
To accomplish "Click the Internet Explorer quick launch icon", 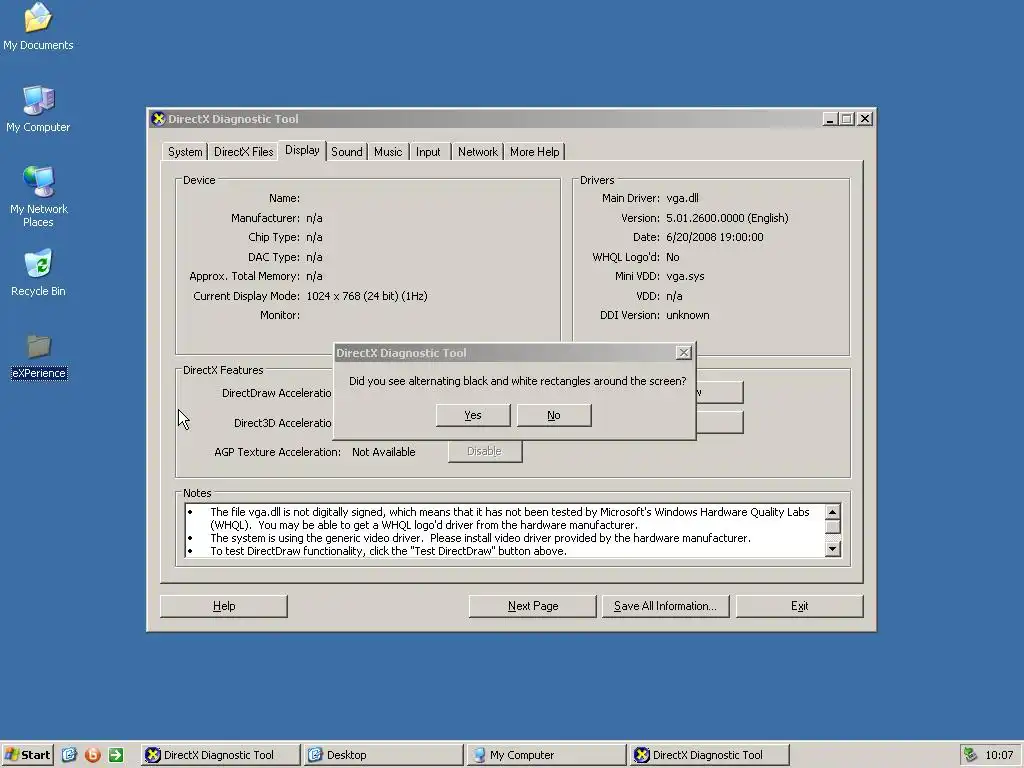I will [69, 755].
